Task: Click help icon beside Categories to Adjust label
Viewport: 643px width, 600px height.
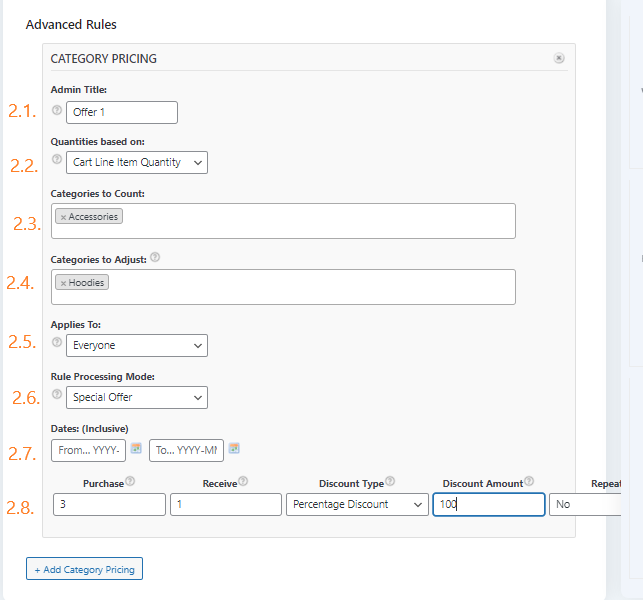Action: pyautogui.click(x=155, y=258)
